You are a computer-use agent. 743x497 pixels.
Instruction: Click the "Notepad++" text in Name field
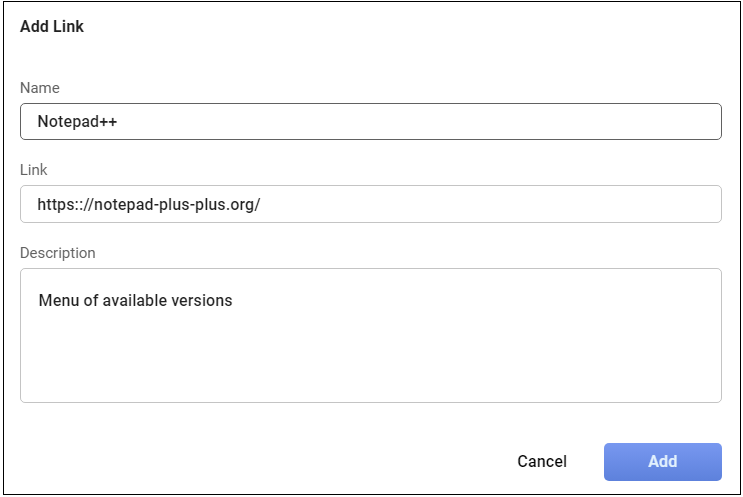point(78,122)
